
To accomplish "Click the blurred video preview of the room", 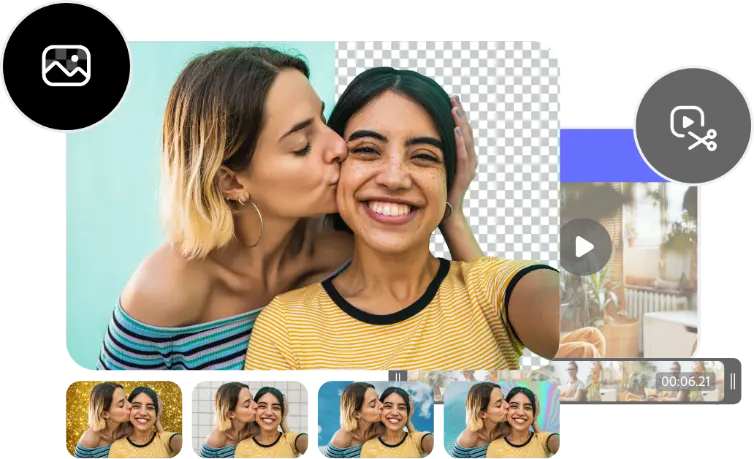I will click(629, 269).
